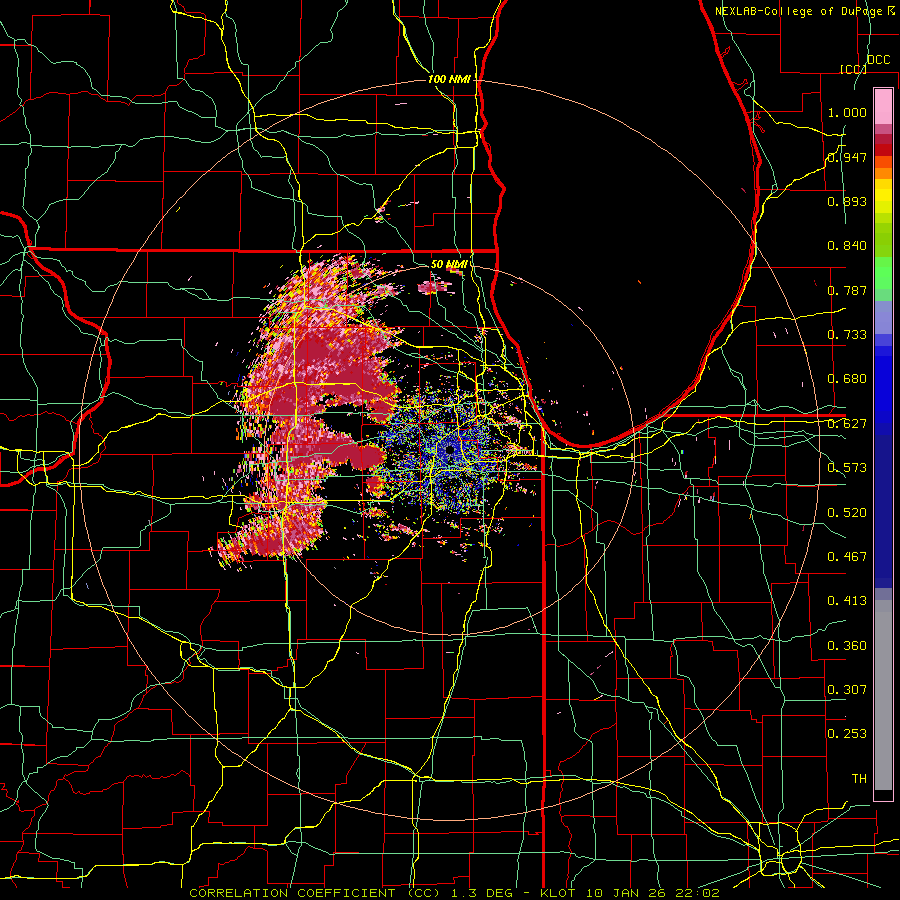Click the [CC] units label above the color bar

point(854,69)
